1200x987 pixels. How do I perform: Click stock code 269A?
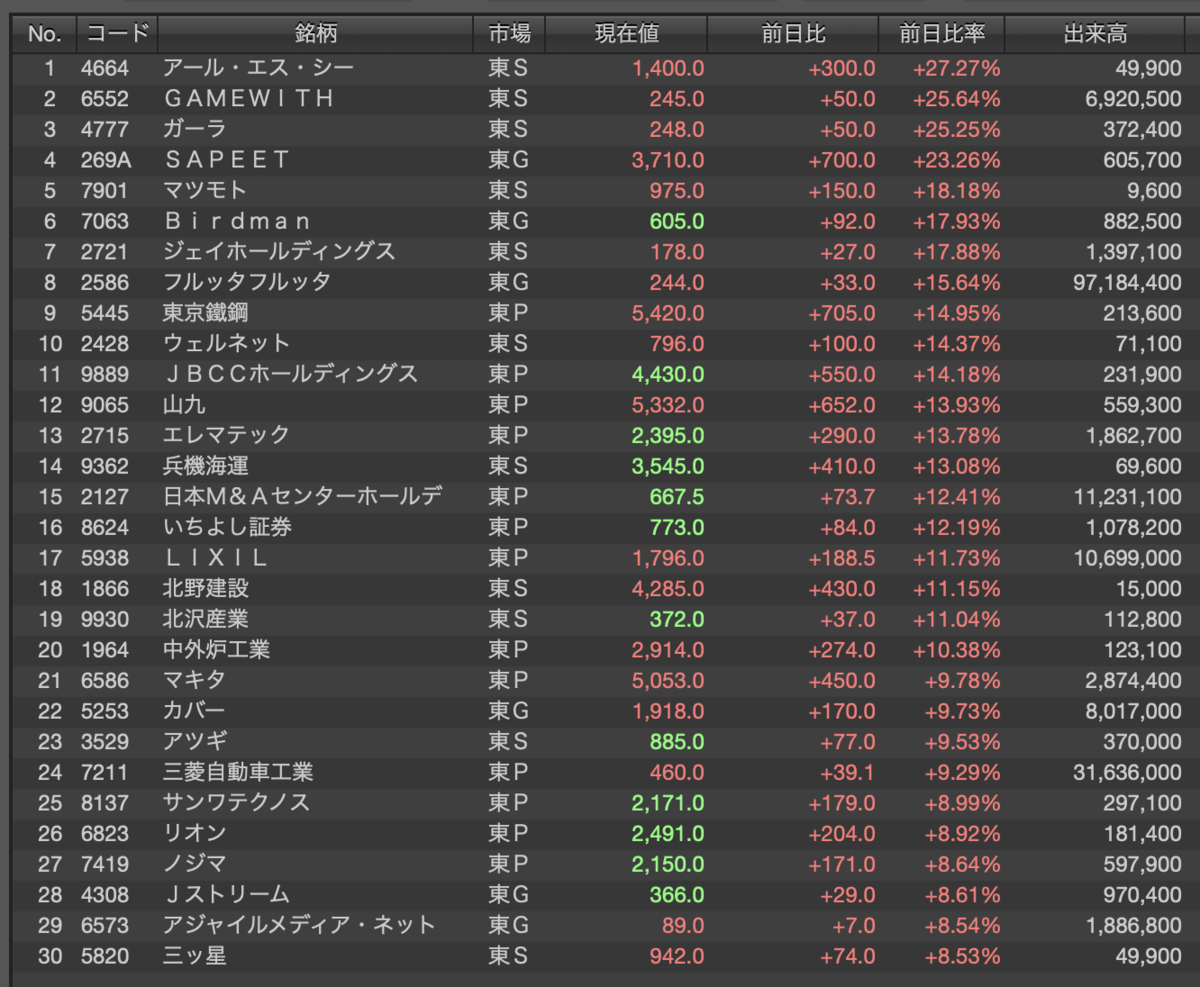(x=106, y=160)
